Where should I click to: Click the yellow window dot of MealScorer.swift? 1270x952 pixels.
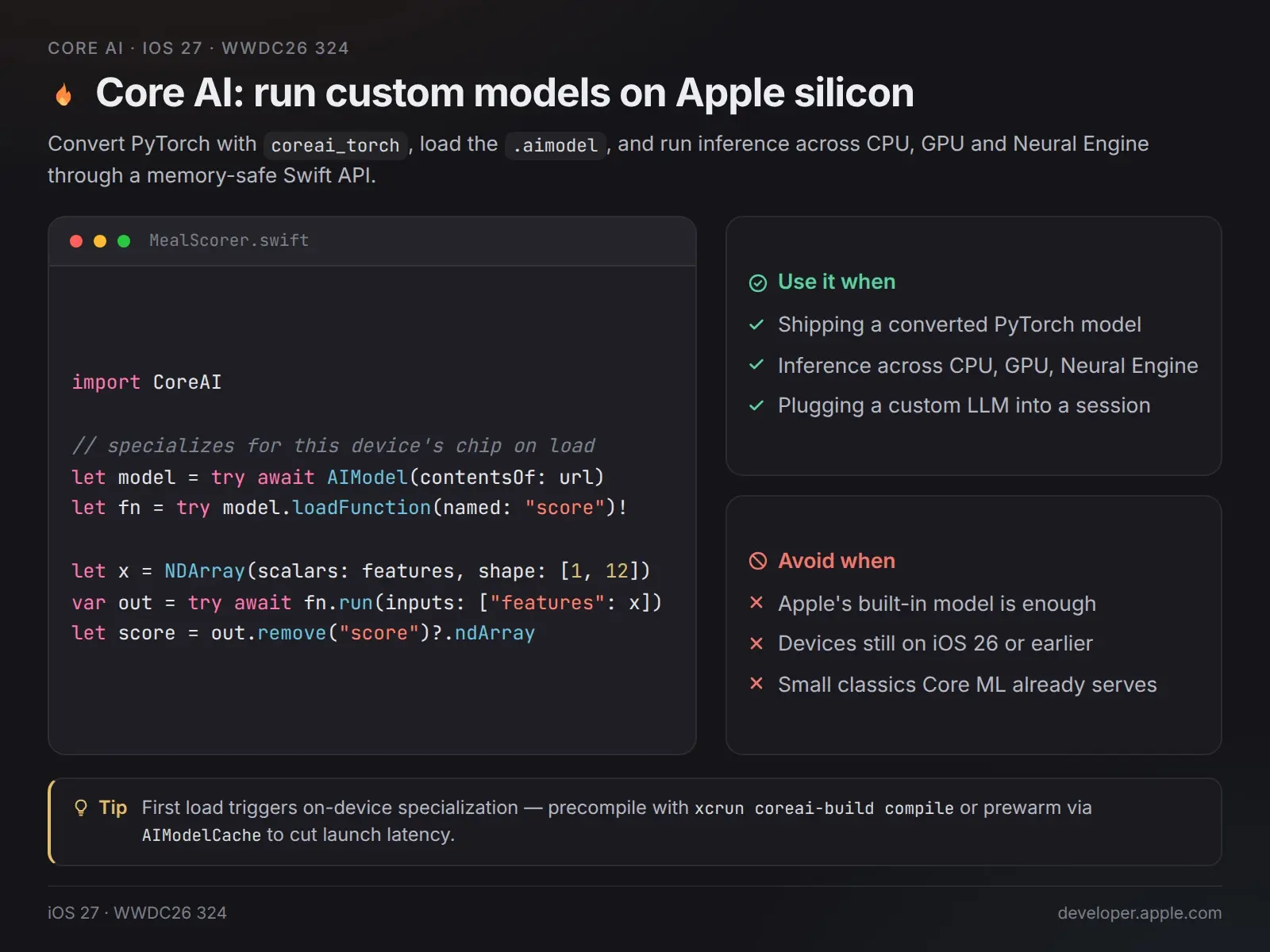(100, 241)
